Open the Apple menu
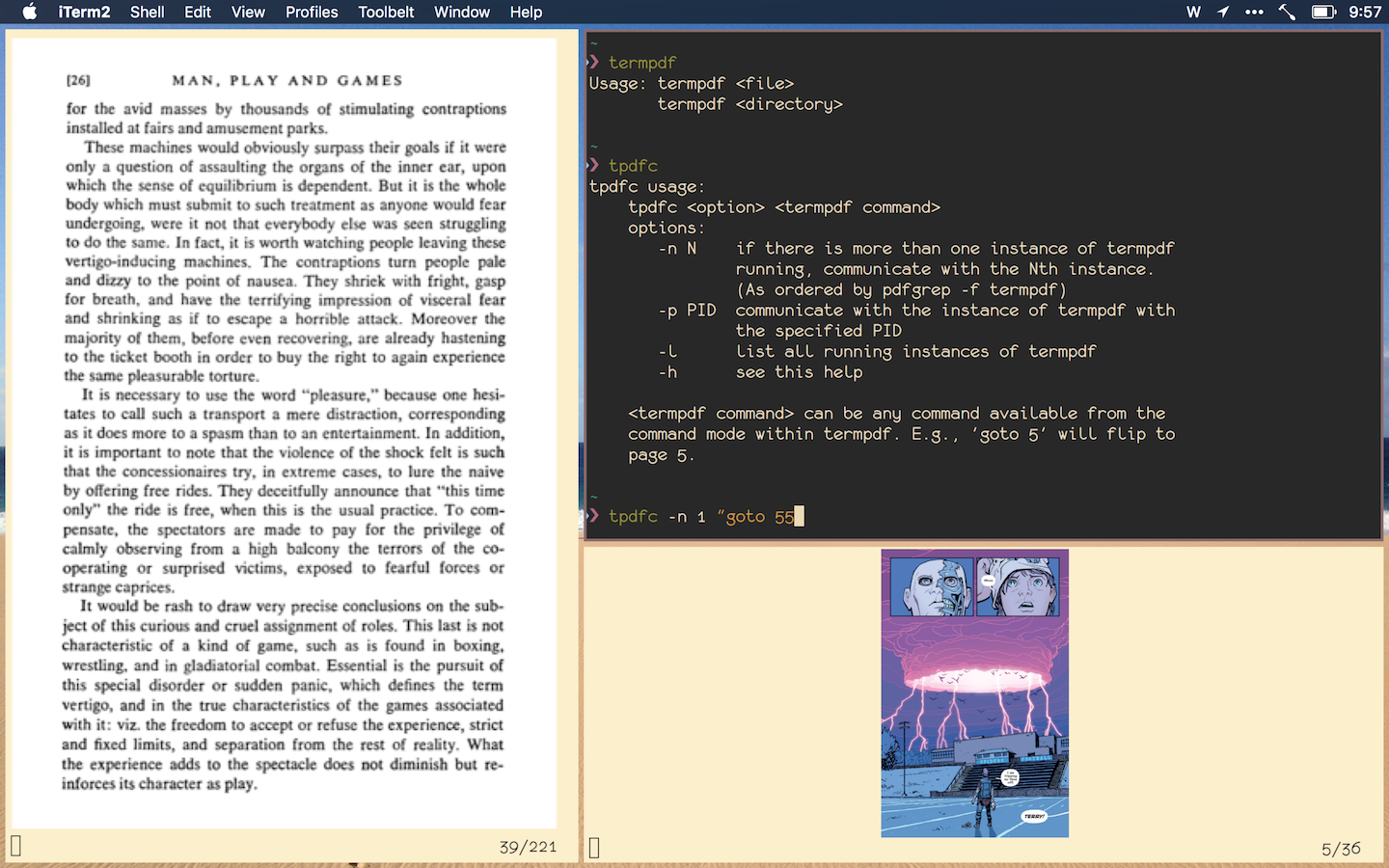1389x868 pixels. 30,12
